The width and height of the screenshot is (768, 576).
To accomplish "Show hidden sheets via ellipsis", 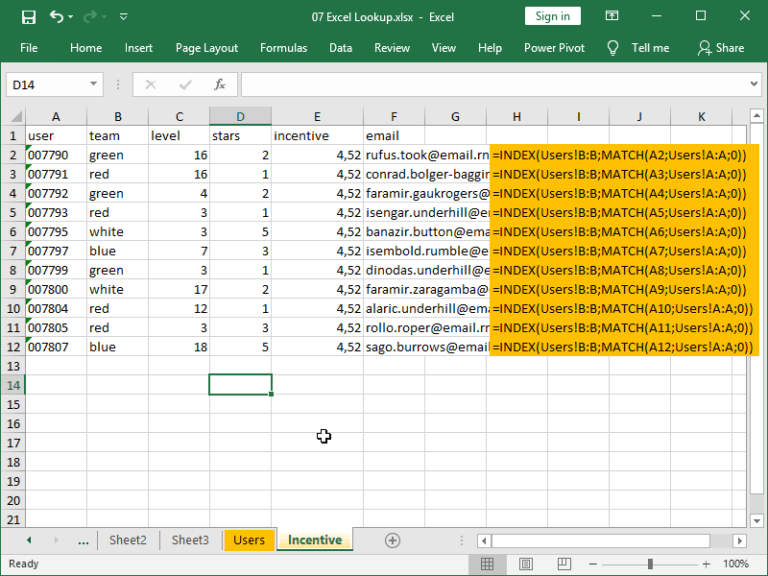I will click(x=83, y=540).
